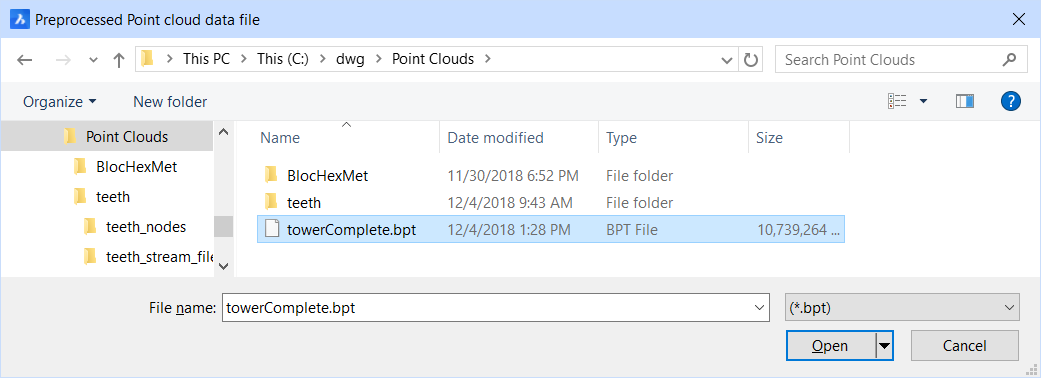Click the change view layout icon
The height and width of the screenshot is (378, 1041).
click(897, 101)
